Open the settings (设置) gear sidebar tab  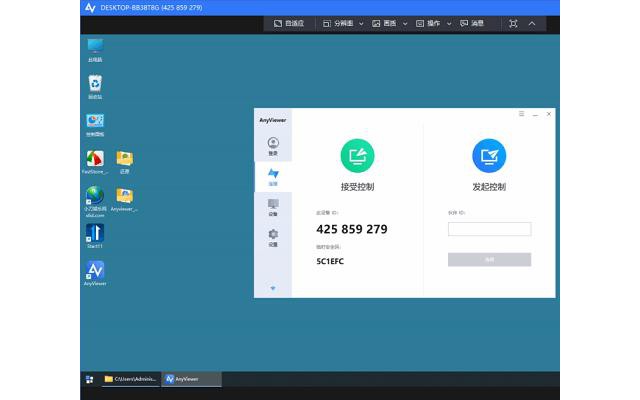(x=273, y=238)
